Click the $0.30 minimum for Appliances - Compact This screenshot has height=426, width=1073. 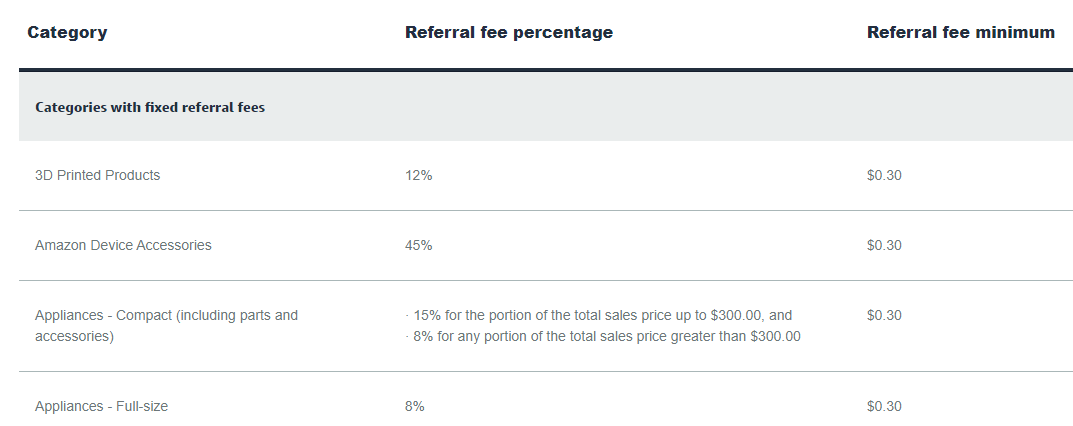[x=884, y=315]
